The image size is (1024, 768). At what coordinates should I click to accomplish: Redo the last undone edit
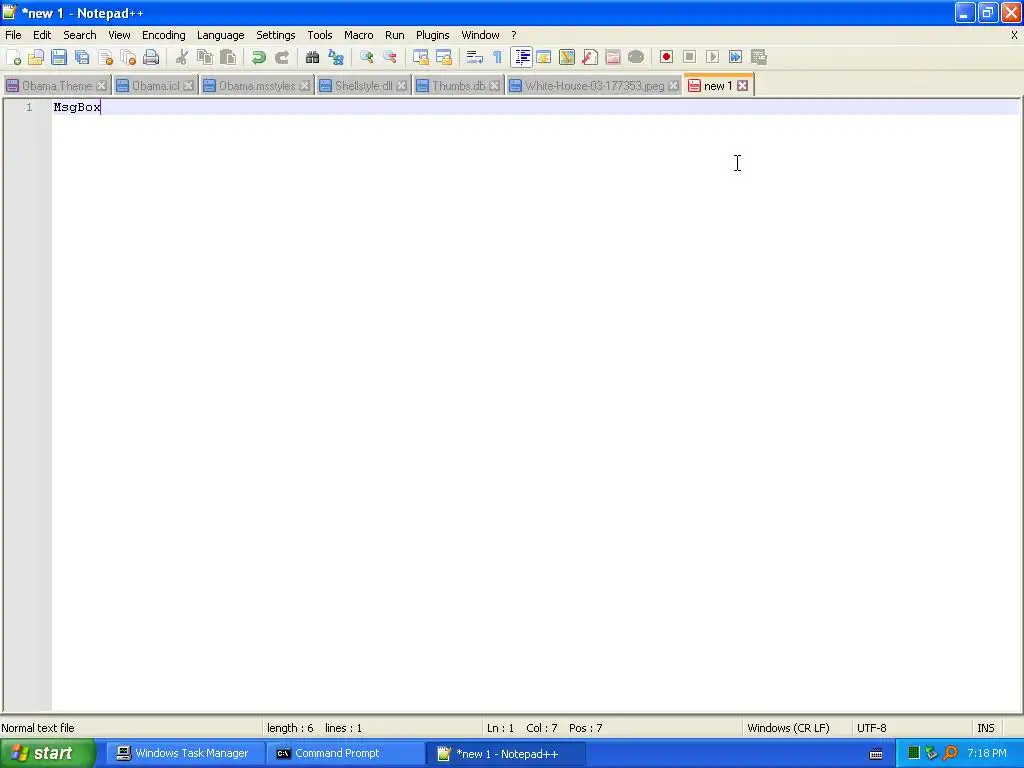pos(281,57)
